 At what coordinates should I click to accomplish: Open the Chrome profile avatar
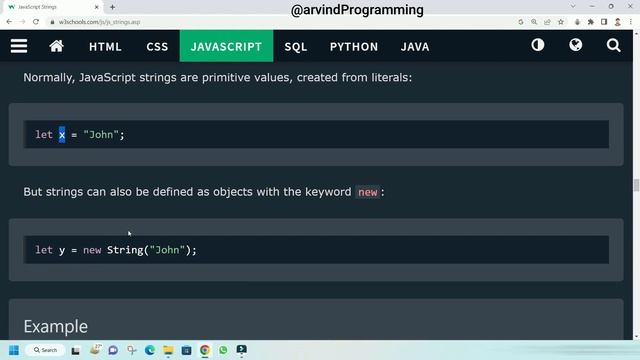coord(618,22)
